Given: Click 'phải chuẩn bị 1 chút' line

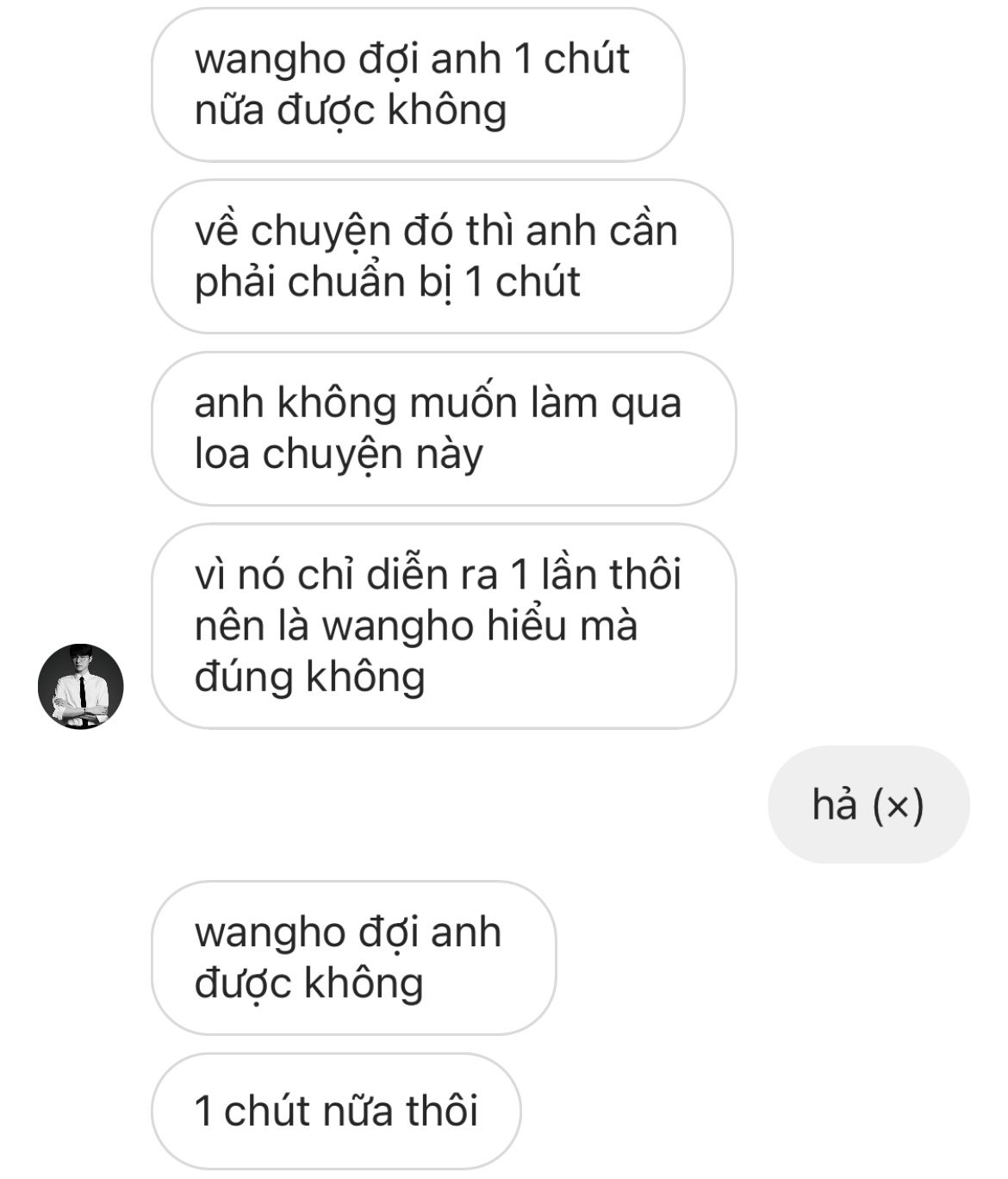Looking at the screenshot, I should click(x=388, y=284).
